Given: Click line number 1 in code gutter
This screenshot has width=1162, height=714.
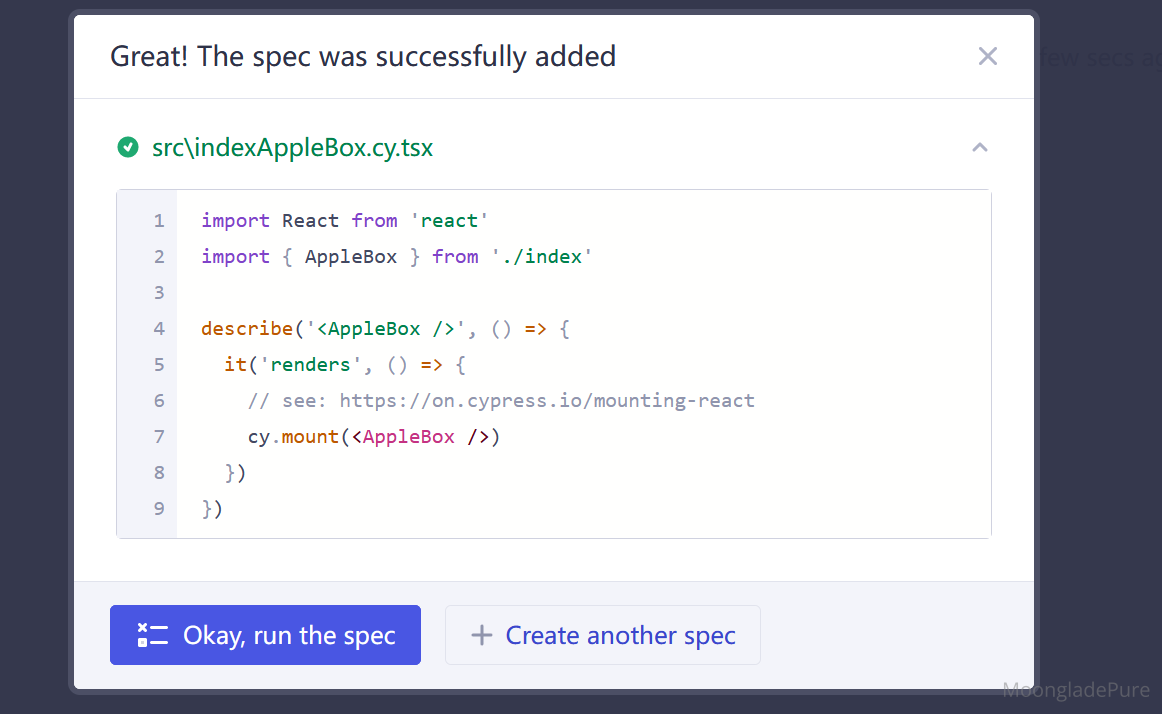Looking at the screenshot, I should coord(159,221).
